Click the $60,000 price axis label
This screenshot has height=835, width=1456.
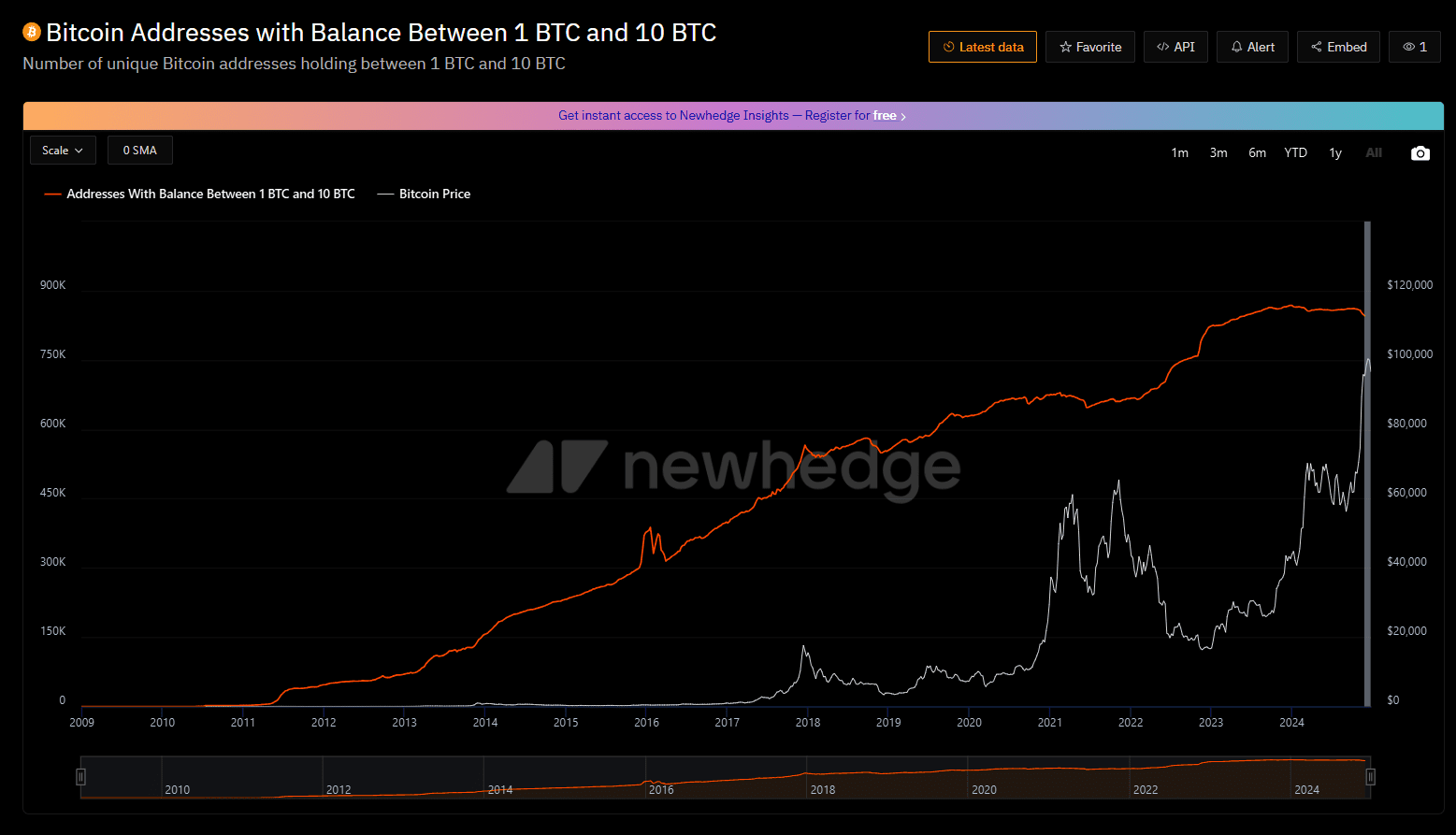pyautogui.click(x=1406, y=493)
